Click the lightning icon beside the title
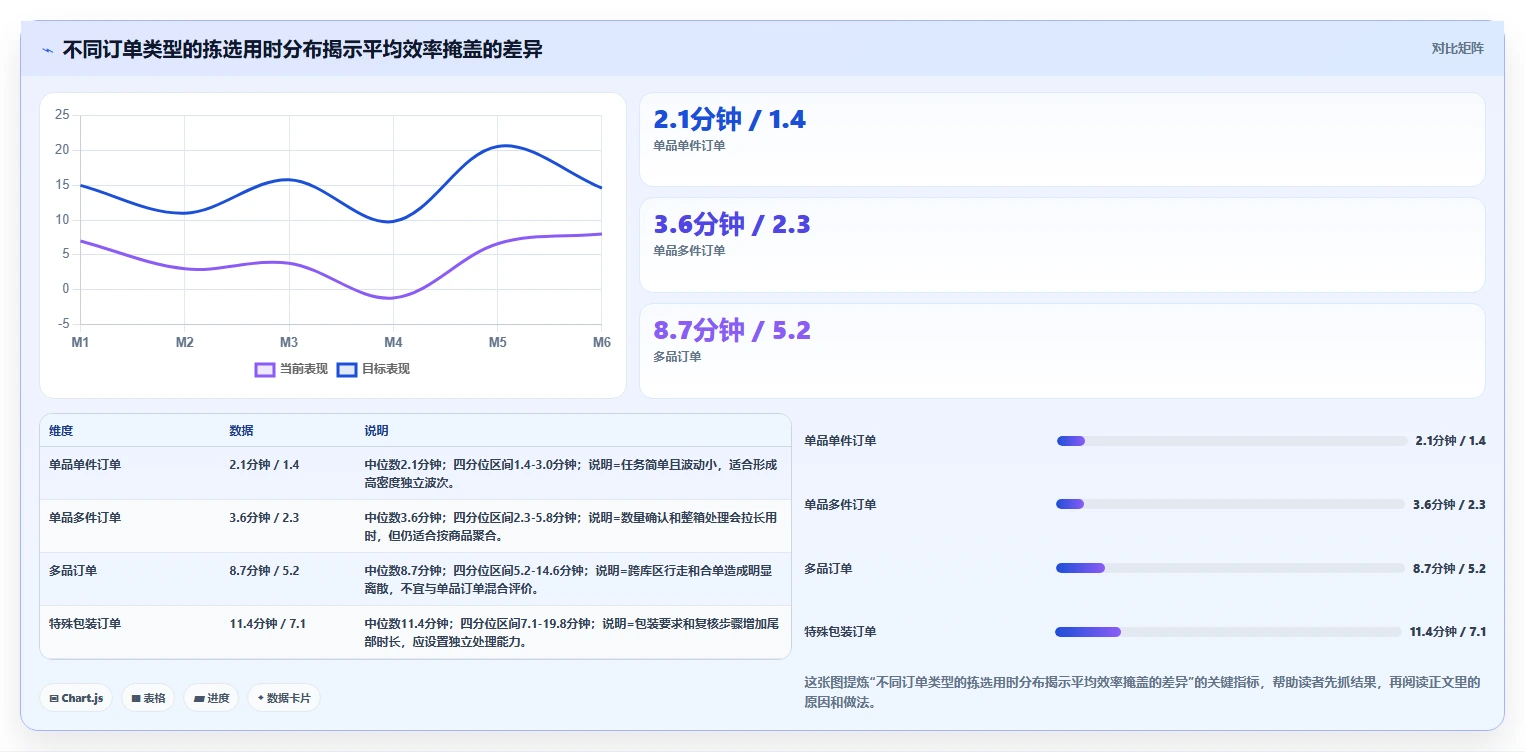Screen dimensions: 1525x752 pos(48,50)
